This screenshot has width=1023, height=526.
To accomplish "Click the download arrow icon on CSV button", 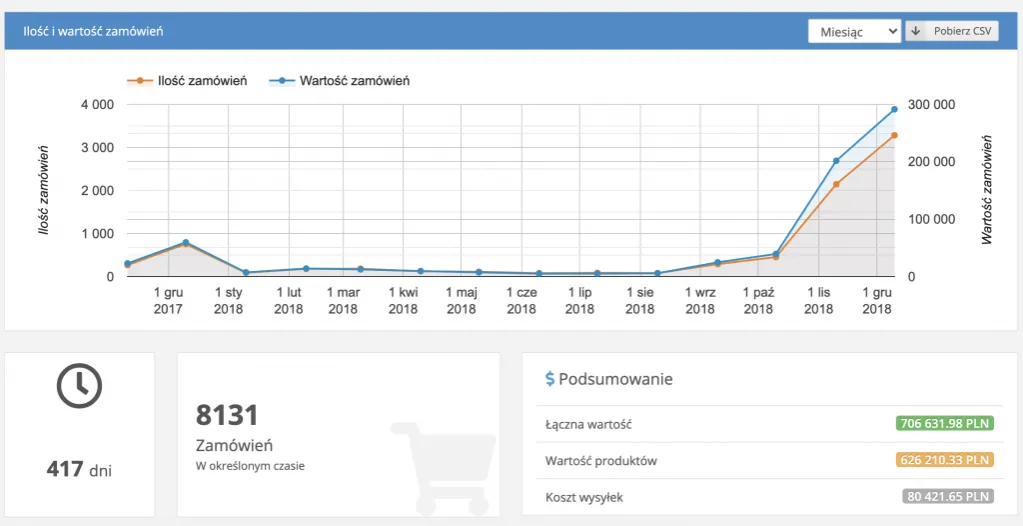I will point(915,31).
